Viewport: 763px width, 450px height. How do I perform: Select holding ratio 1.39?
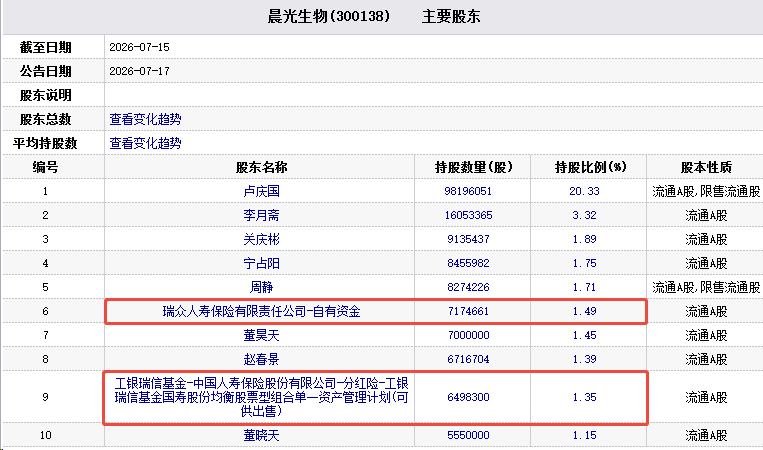tap(584, 359)
